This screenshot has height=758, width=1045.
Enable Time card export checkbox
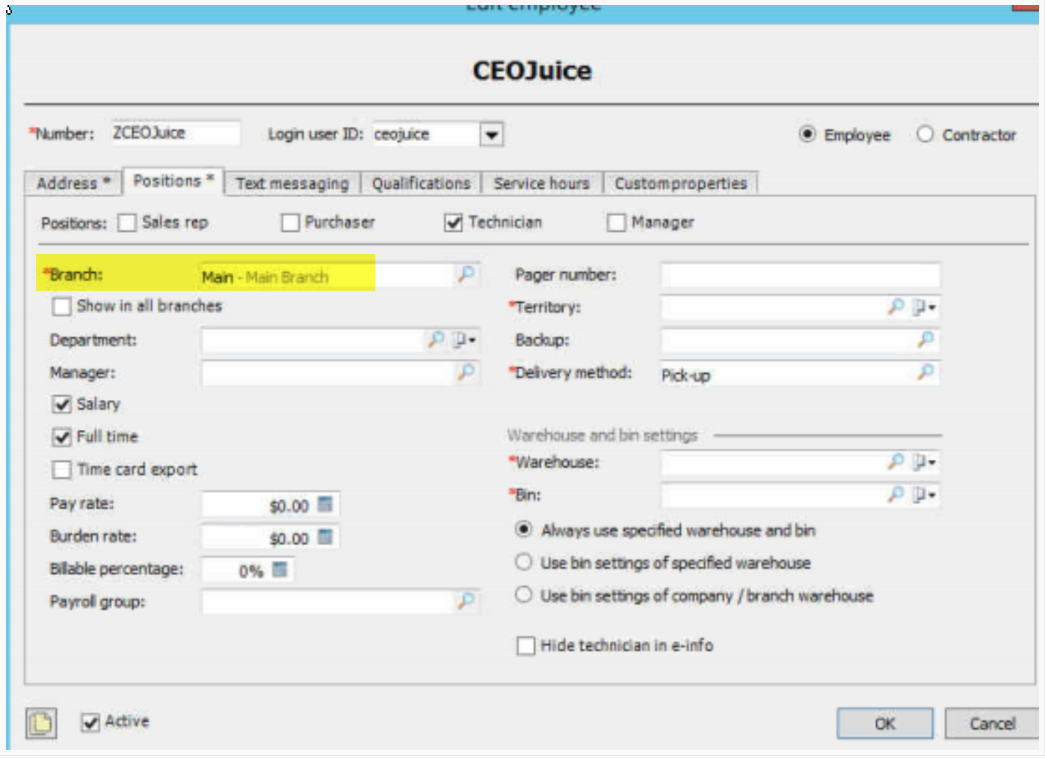coord(61,470)
